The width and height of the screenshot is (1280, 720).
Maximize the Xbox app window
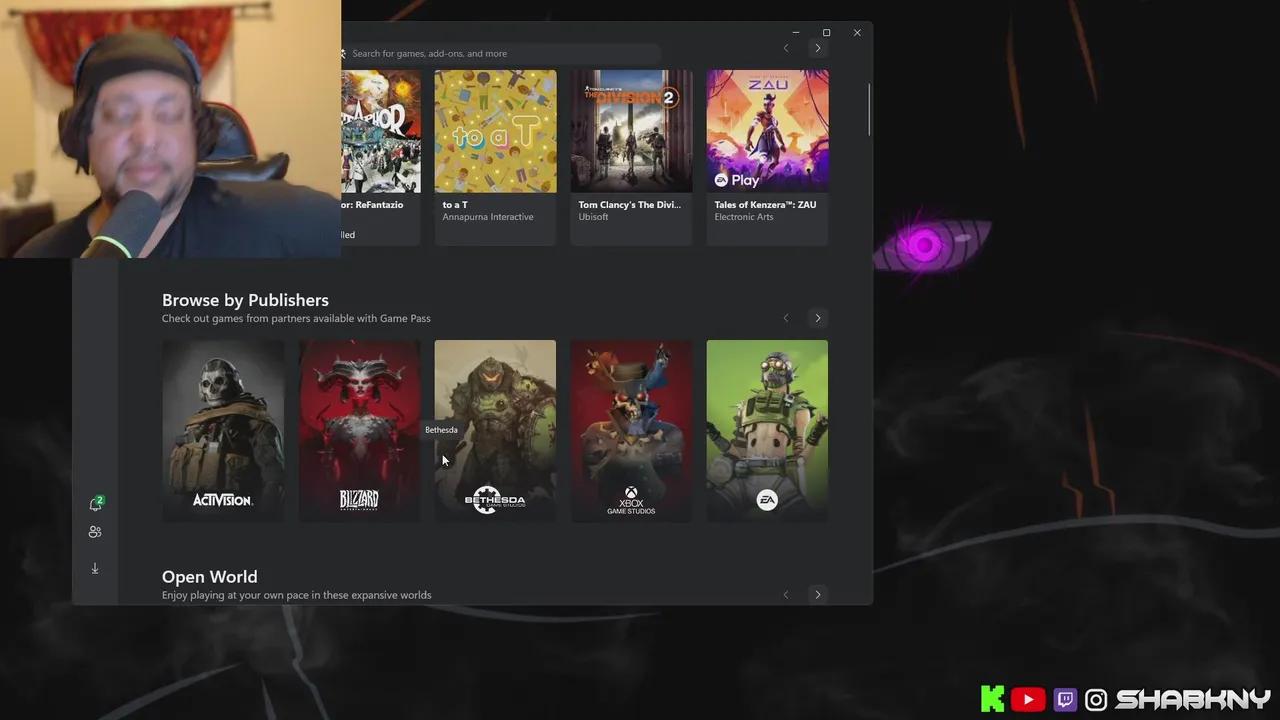tap(826, 33)
